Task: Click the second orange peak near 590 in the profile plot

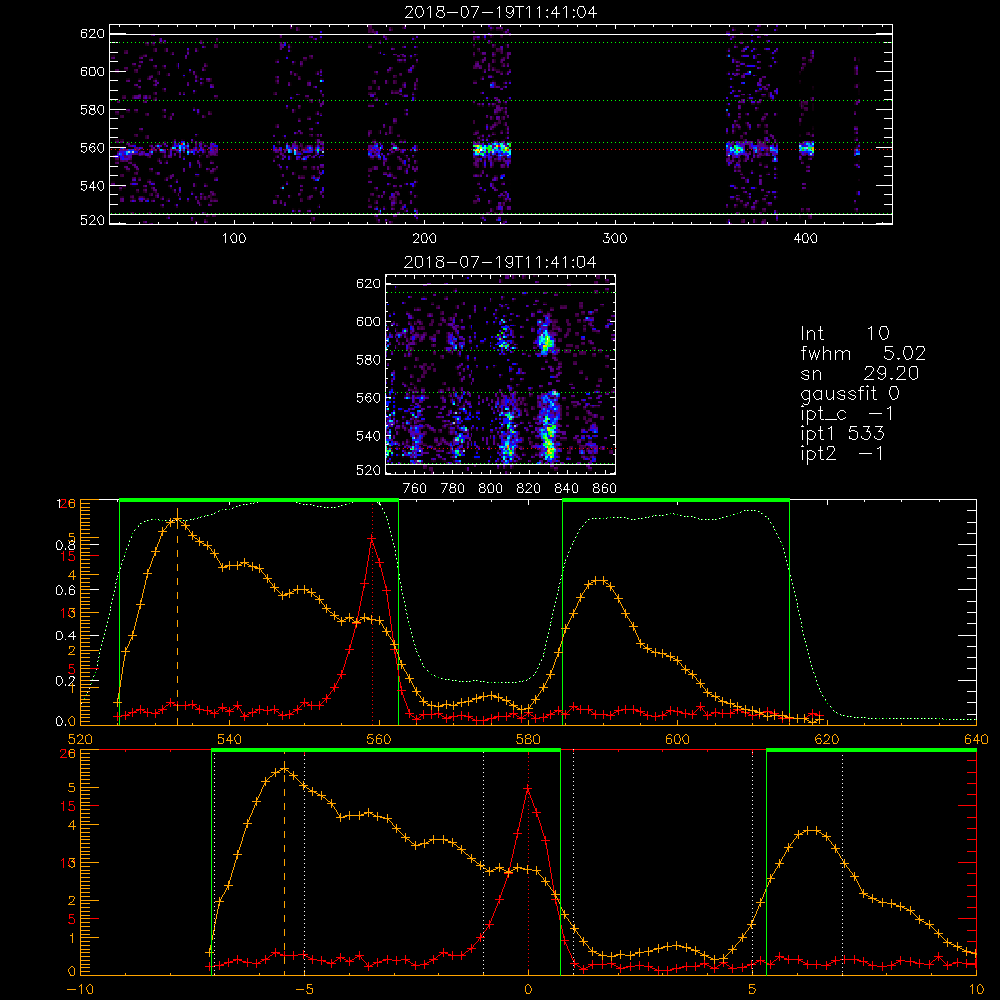Action: pyautogui.click(x=599, y=580)
